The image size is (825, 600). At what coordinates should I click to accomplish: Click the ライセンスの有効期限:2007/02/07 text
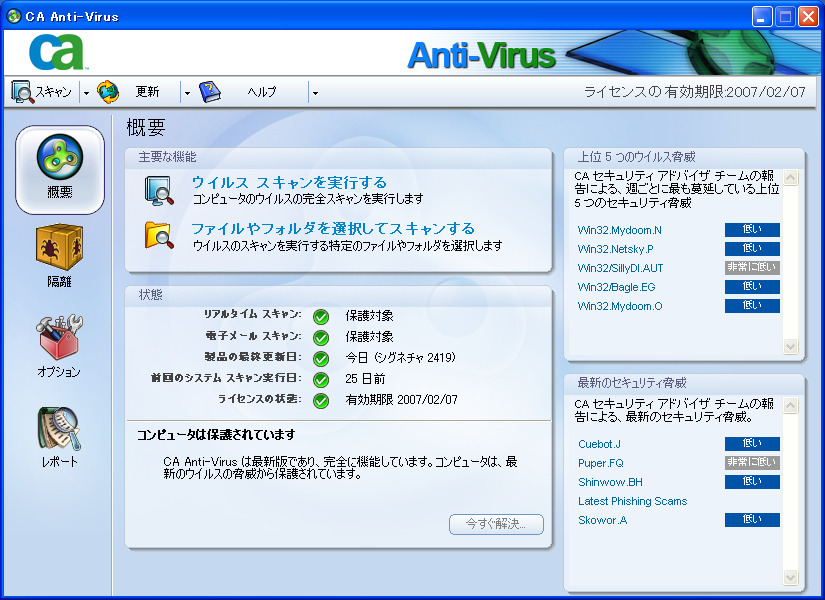[x=695, y=92]
